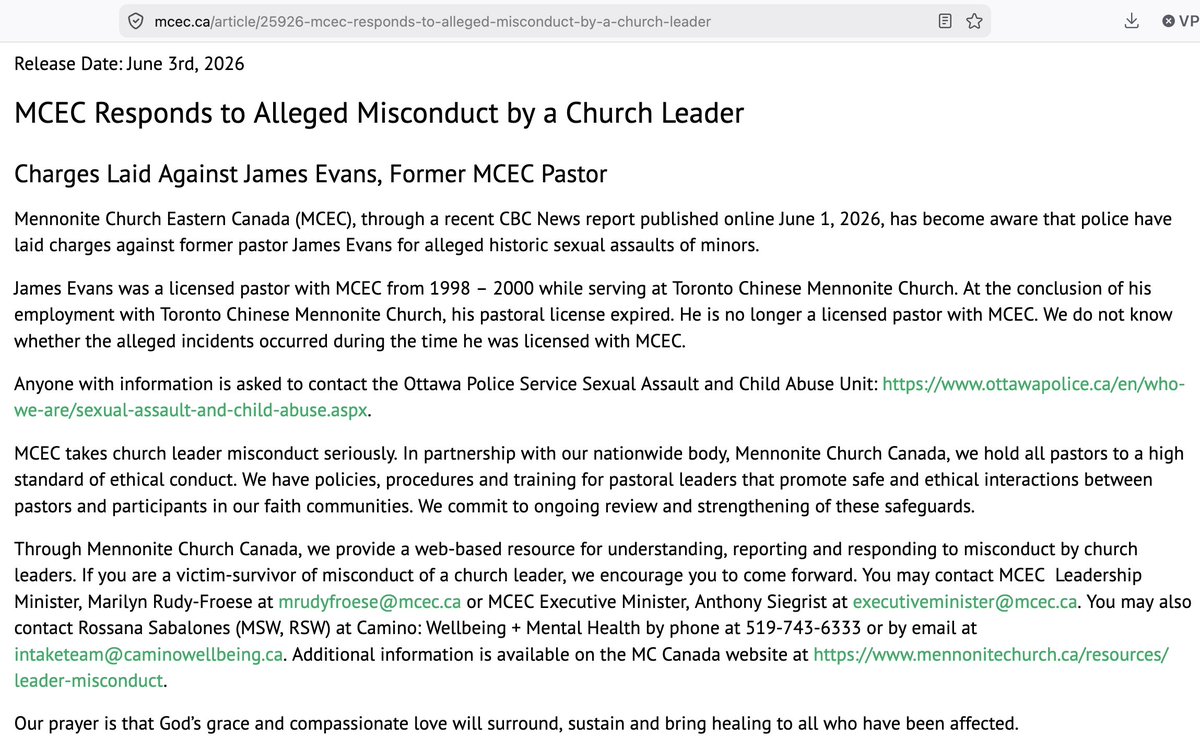Viewport: 1200px width, 749px height.
Task: Click headline 'MCEC Responds to Alleged Misconduct'
Action: (379, 113)
